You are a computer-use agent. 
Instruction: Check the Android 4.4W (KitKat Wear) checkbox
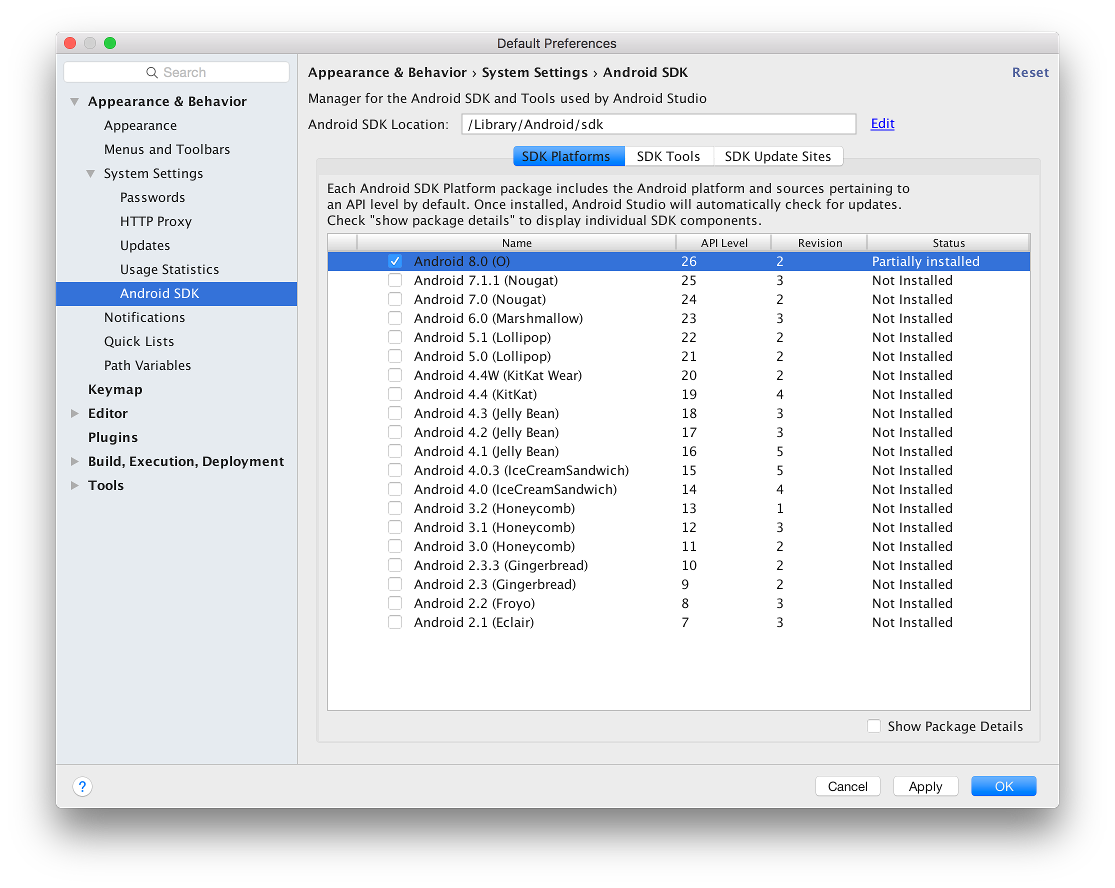point(395,375)
